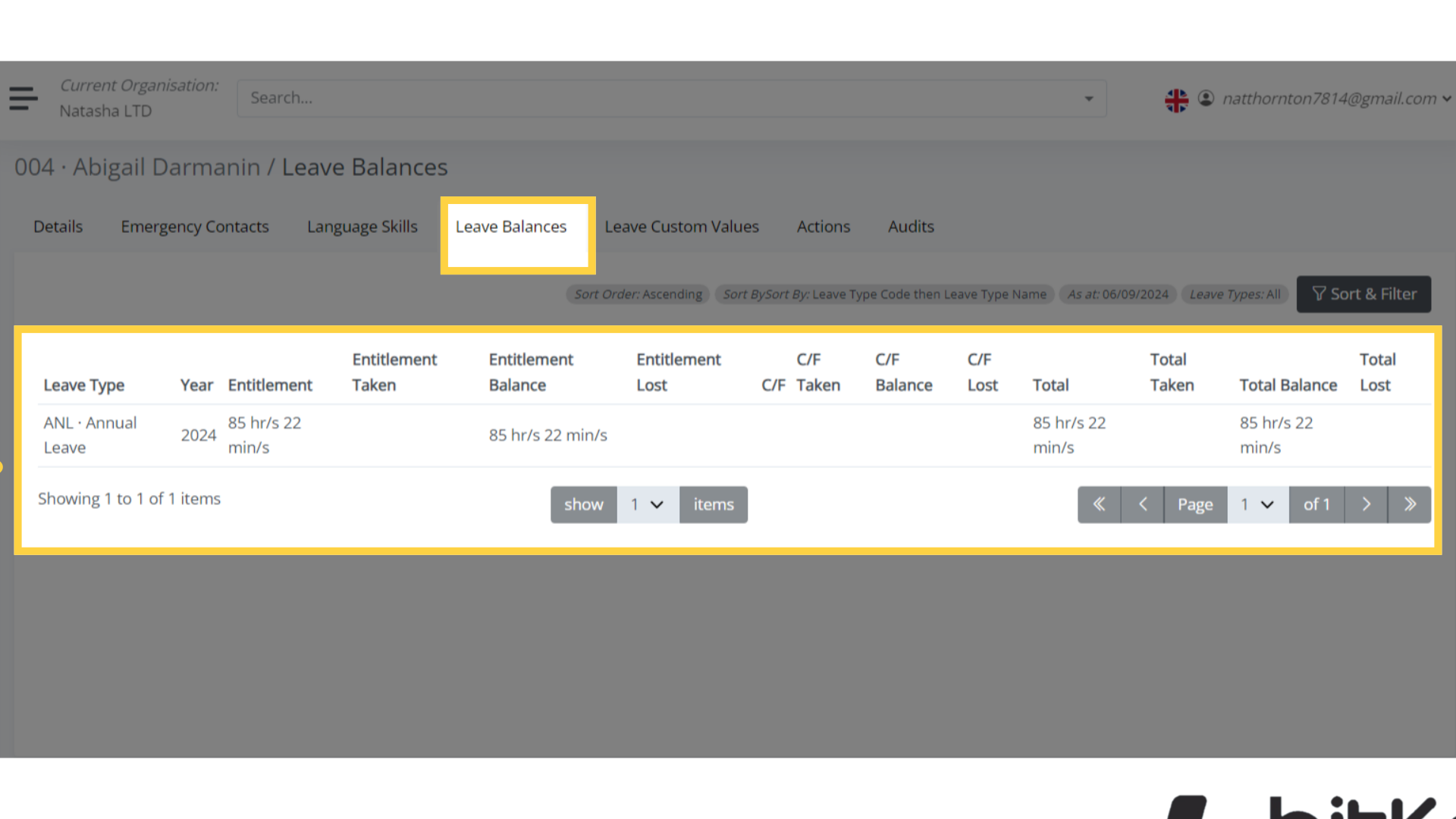Viewport: 1456px width, 819px height.
Task: Open the search suggestions dropdown arrow
Action: pyautogui.click(x=1089, y=98)
